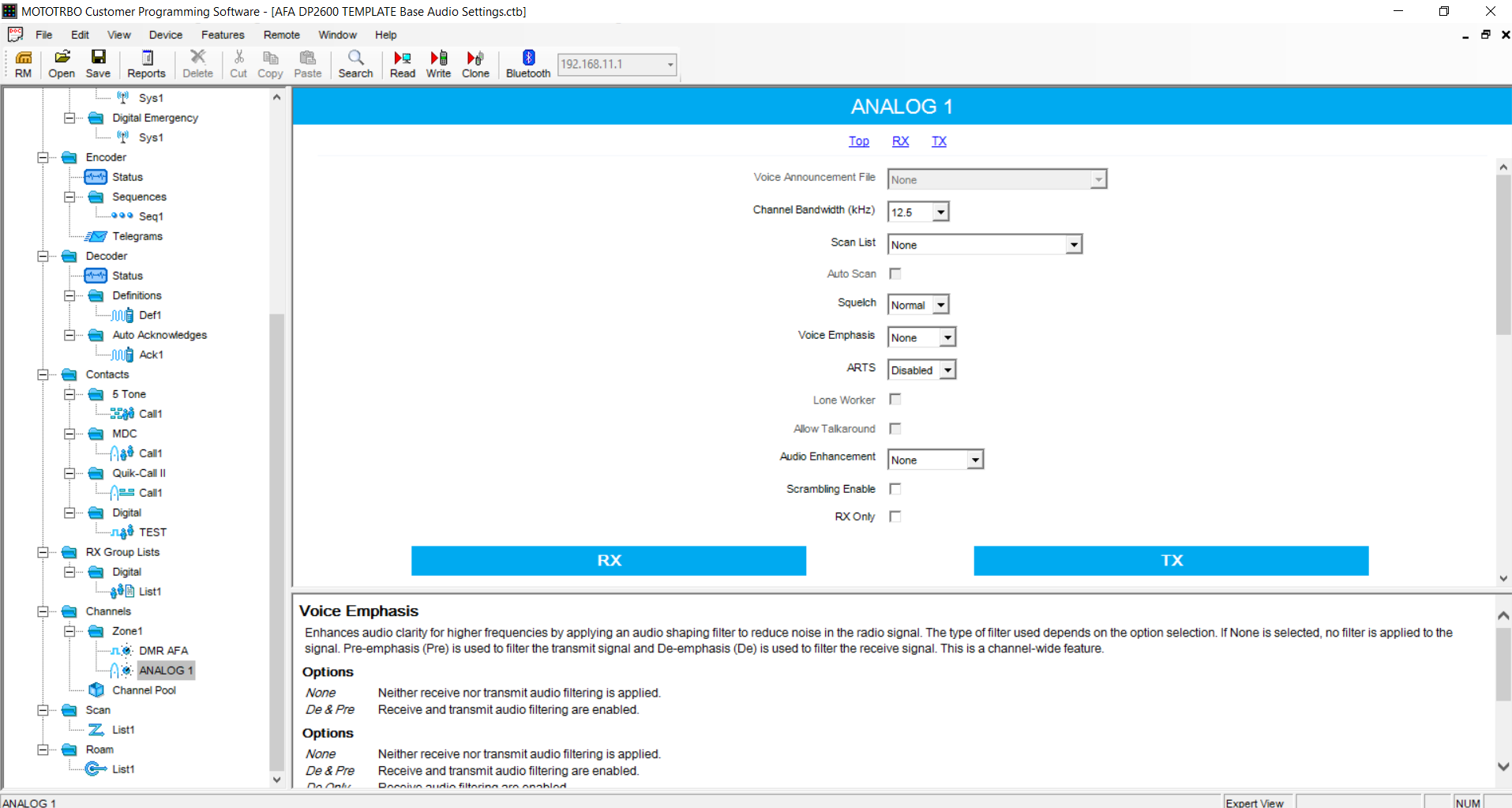
Task: Click the RM toolbar icon
Action: click(x=24, y=63)
